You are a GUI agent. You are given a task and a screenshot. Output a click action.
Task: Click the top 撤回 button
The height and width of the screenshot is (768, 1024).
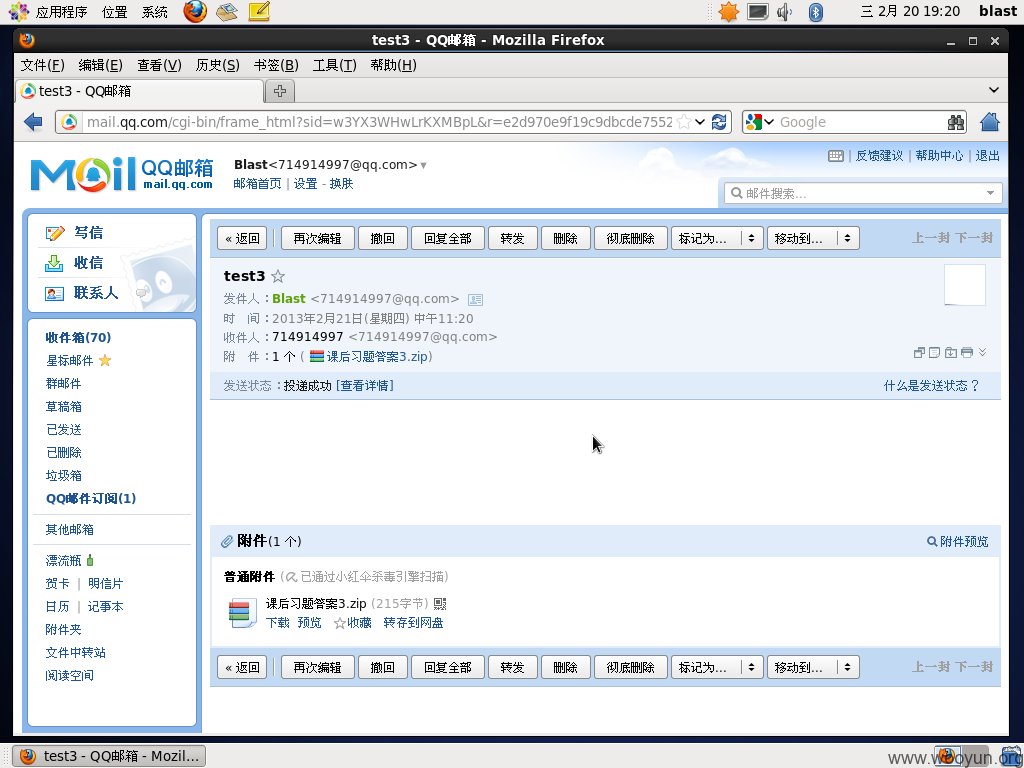click(x=383, y=238)
